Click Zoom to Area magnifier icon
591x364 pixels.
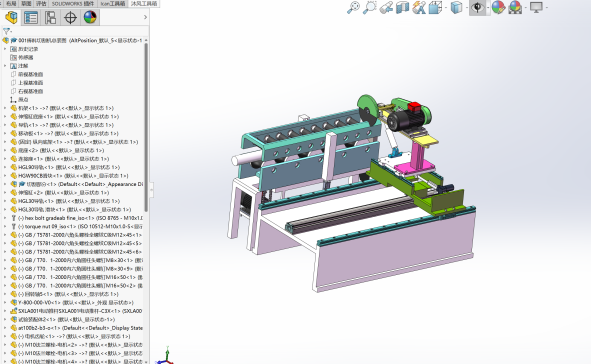pos(370,8)
